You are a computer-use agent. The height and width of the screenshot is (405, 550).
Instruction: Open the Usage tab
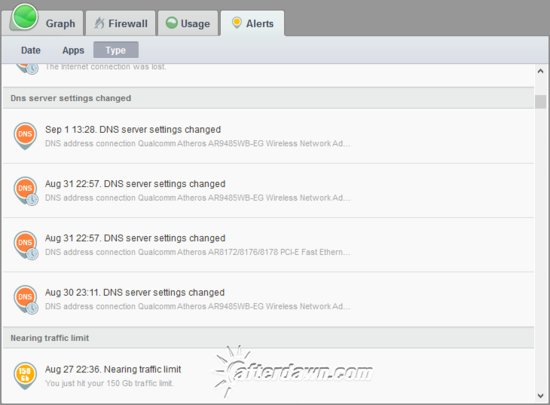coord(188,23)
